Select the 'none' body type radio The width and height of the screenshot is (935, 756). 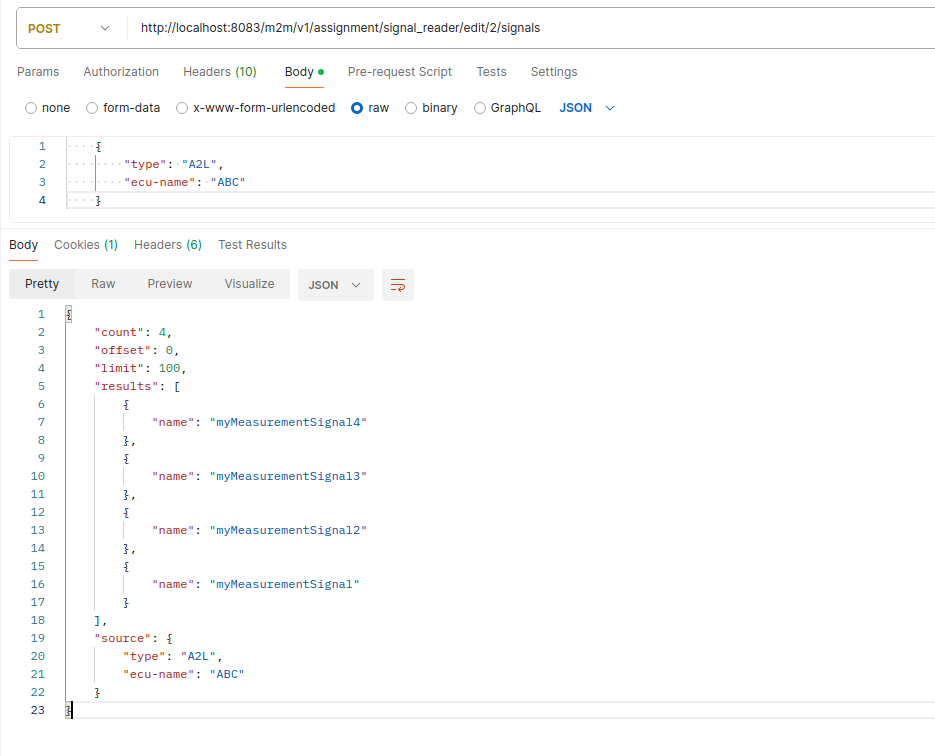[31, 108]
